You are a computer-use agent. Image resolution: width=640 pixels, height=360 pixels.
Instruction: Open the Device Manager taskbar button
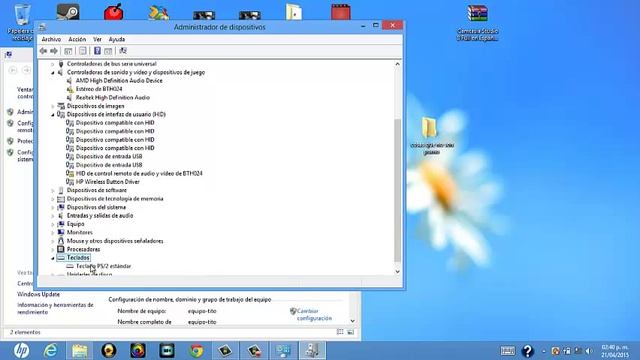(313, 351)
